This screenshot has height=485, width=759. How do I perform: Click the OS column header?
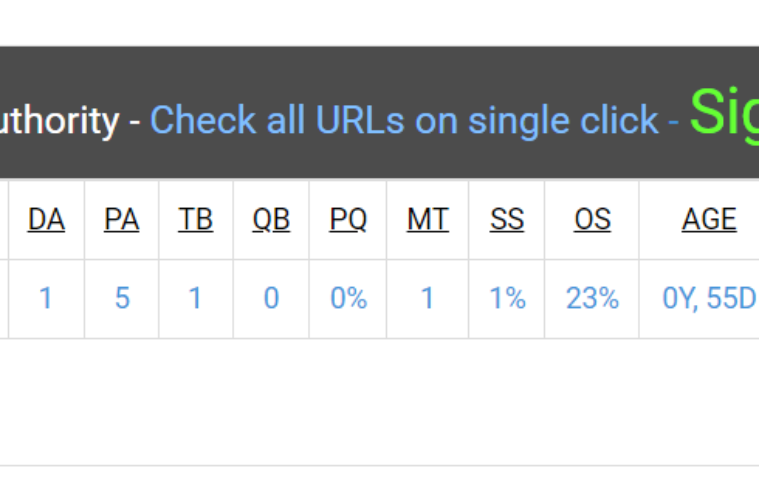point(592,220)
